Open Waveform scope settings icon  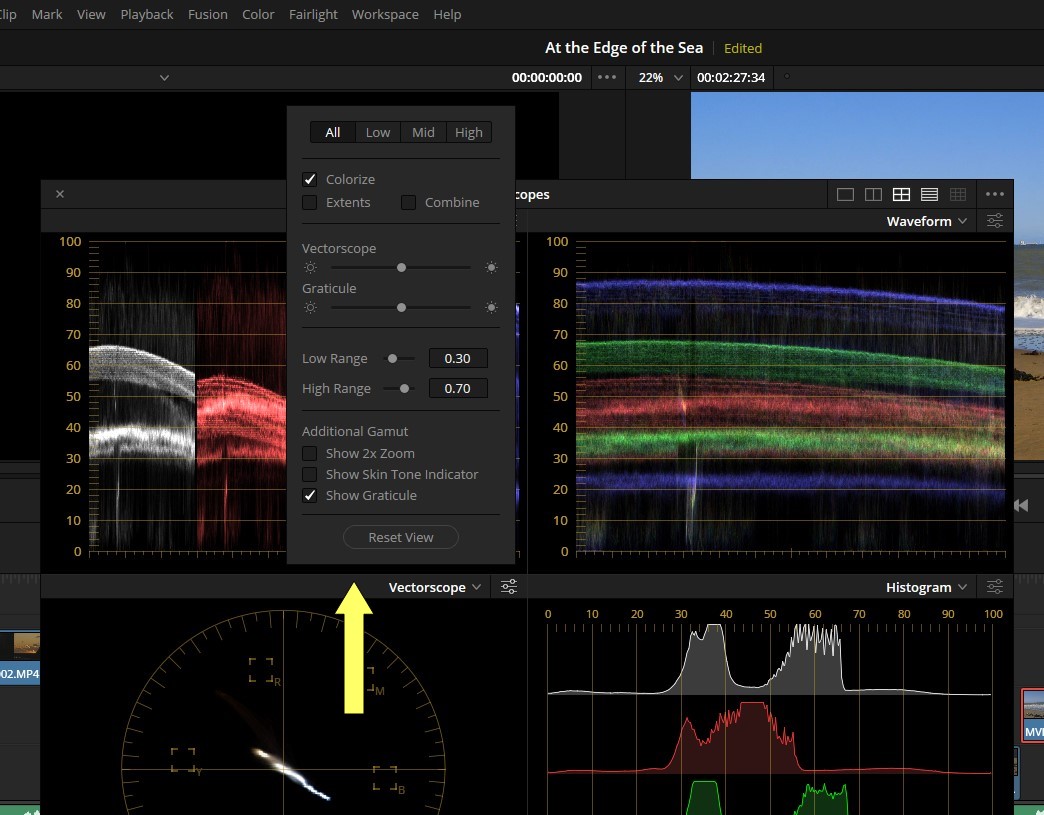click(x=995, y=221)
